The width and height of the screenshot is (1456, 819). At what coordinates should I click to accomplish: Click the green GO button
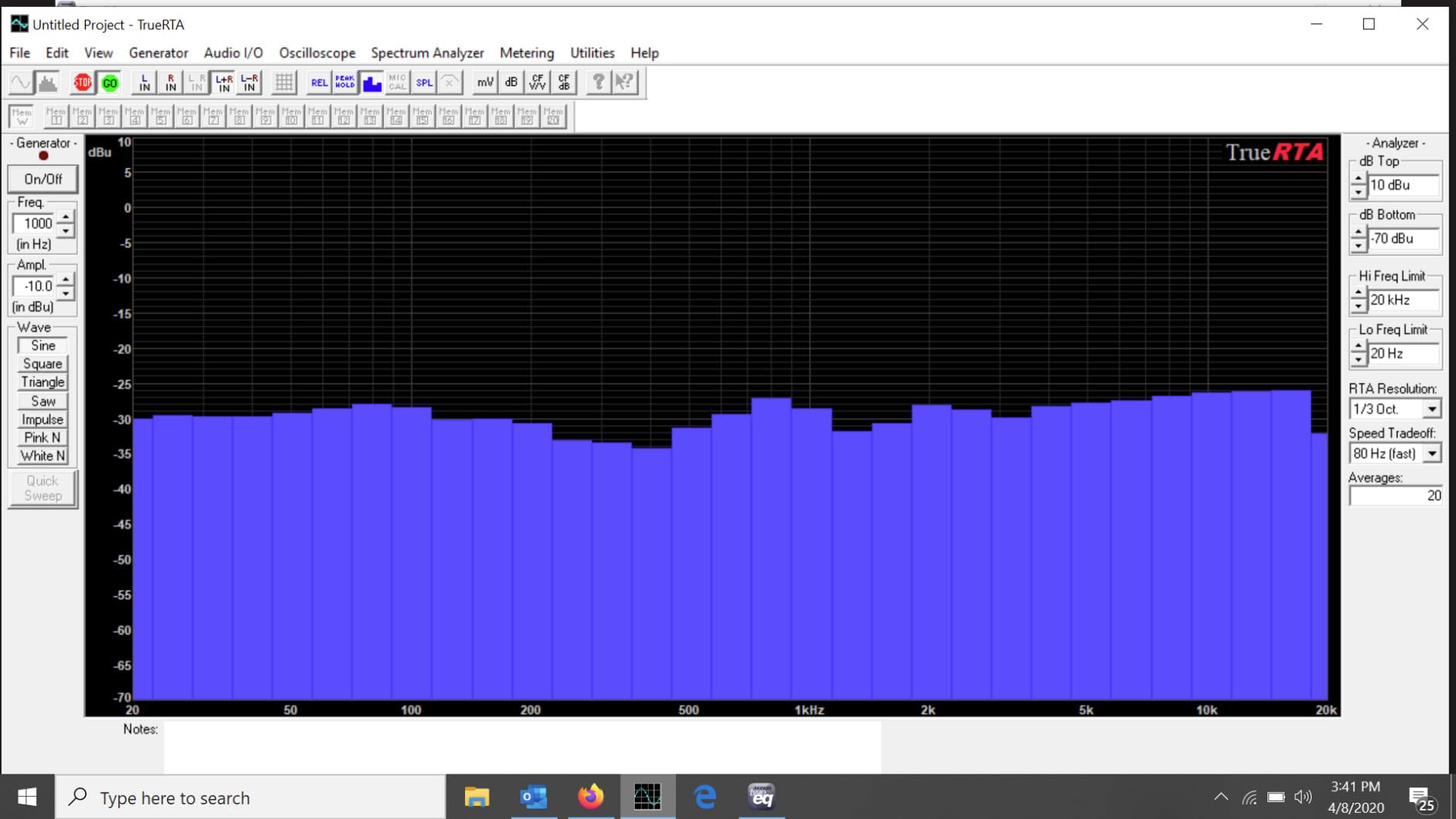tap(110, 83)
